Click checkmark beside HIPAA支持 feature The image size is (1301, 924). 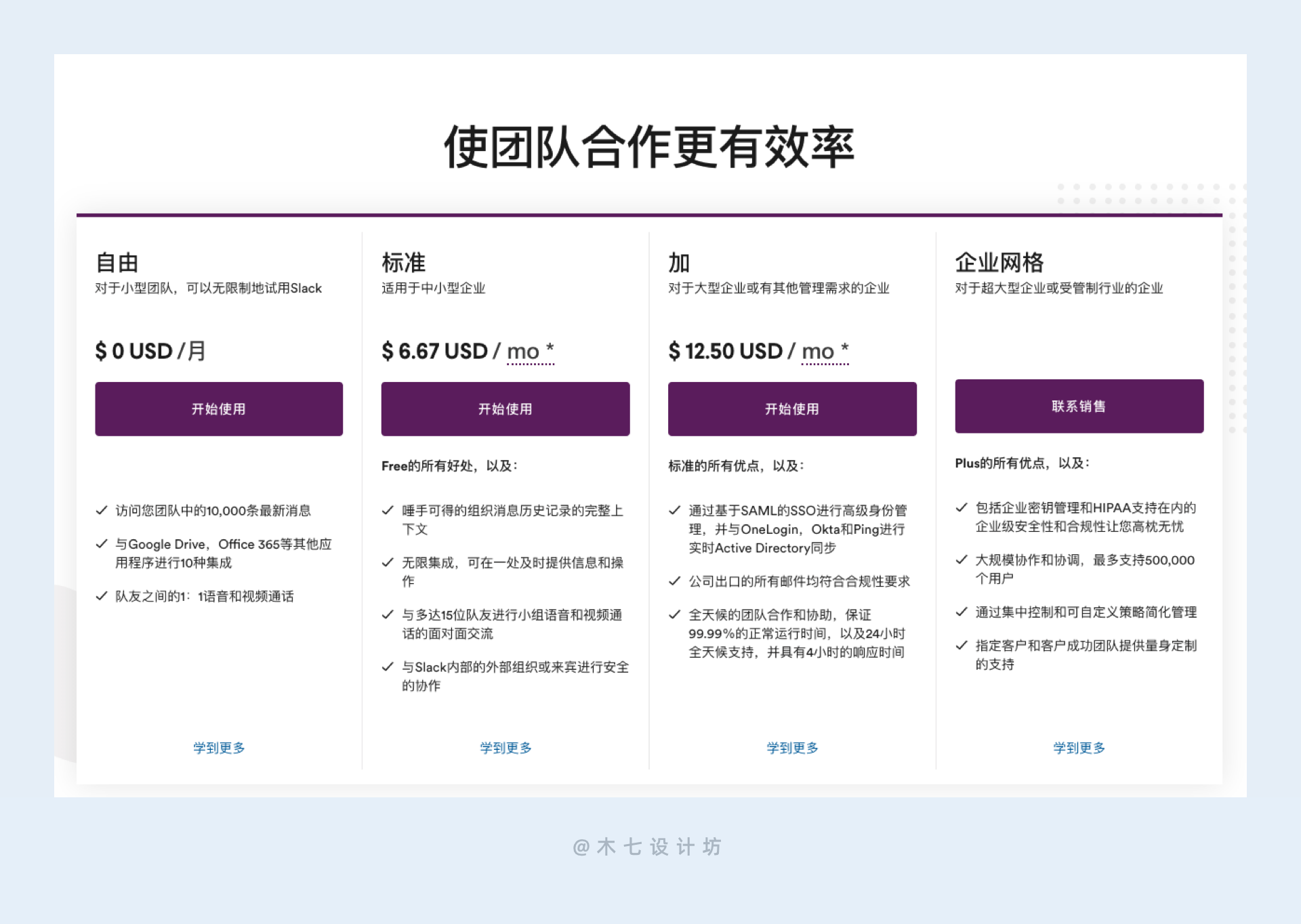(x=961, y=507)
